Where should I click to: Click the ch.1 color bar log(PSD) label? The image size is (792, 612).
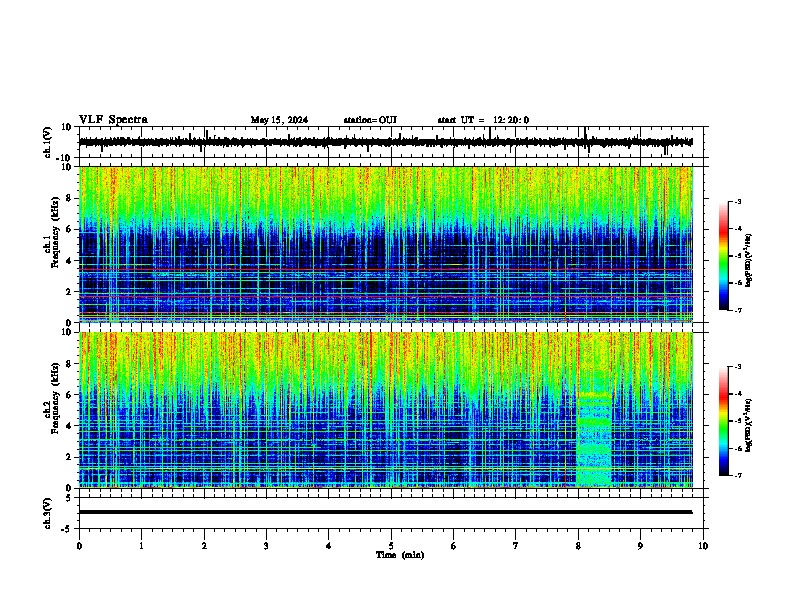click(748, 261)
